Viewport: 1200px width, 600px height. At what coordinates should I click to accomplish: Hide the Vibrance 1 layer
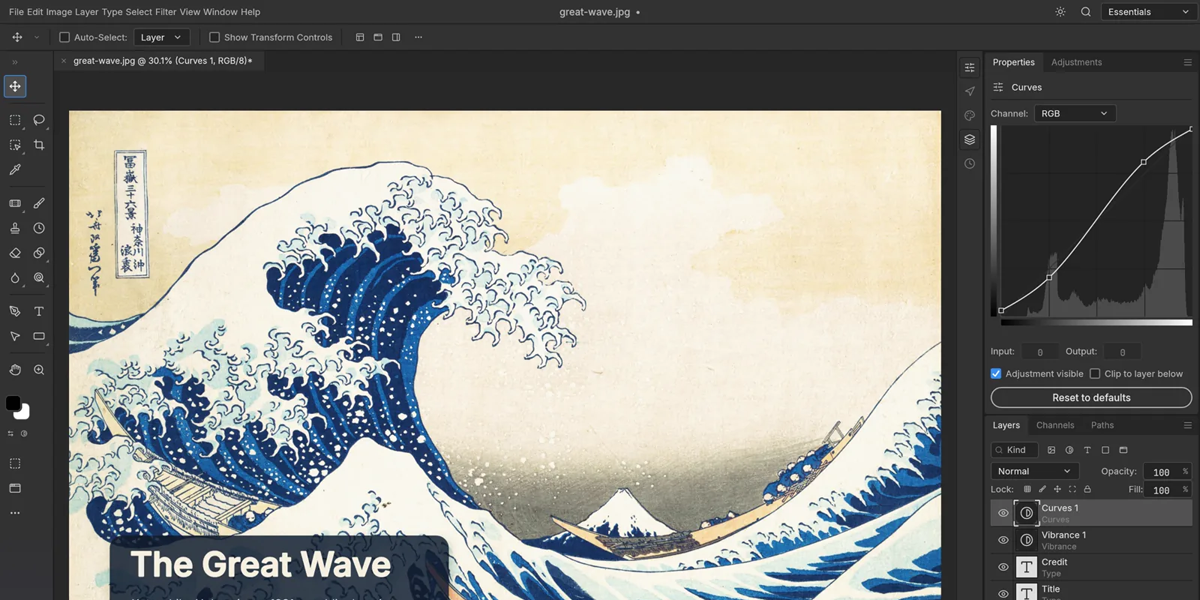click(x=1003, y=540)
